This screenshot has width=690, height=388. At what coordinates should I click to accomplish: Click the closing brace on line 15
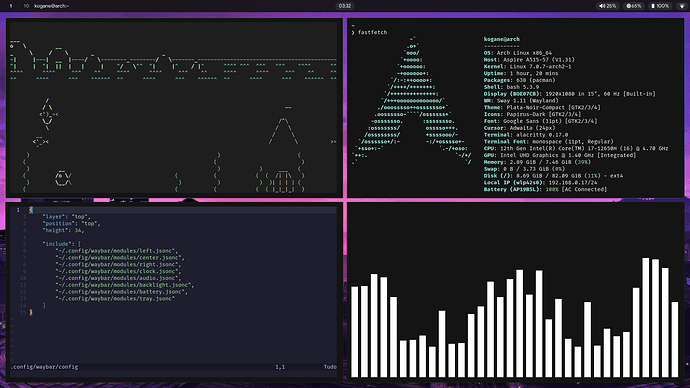(31, 312)
